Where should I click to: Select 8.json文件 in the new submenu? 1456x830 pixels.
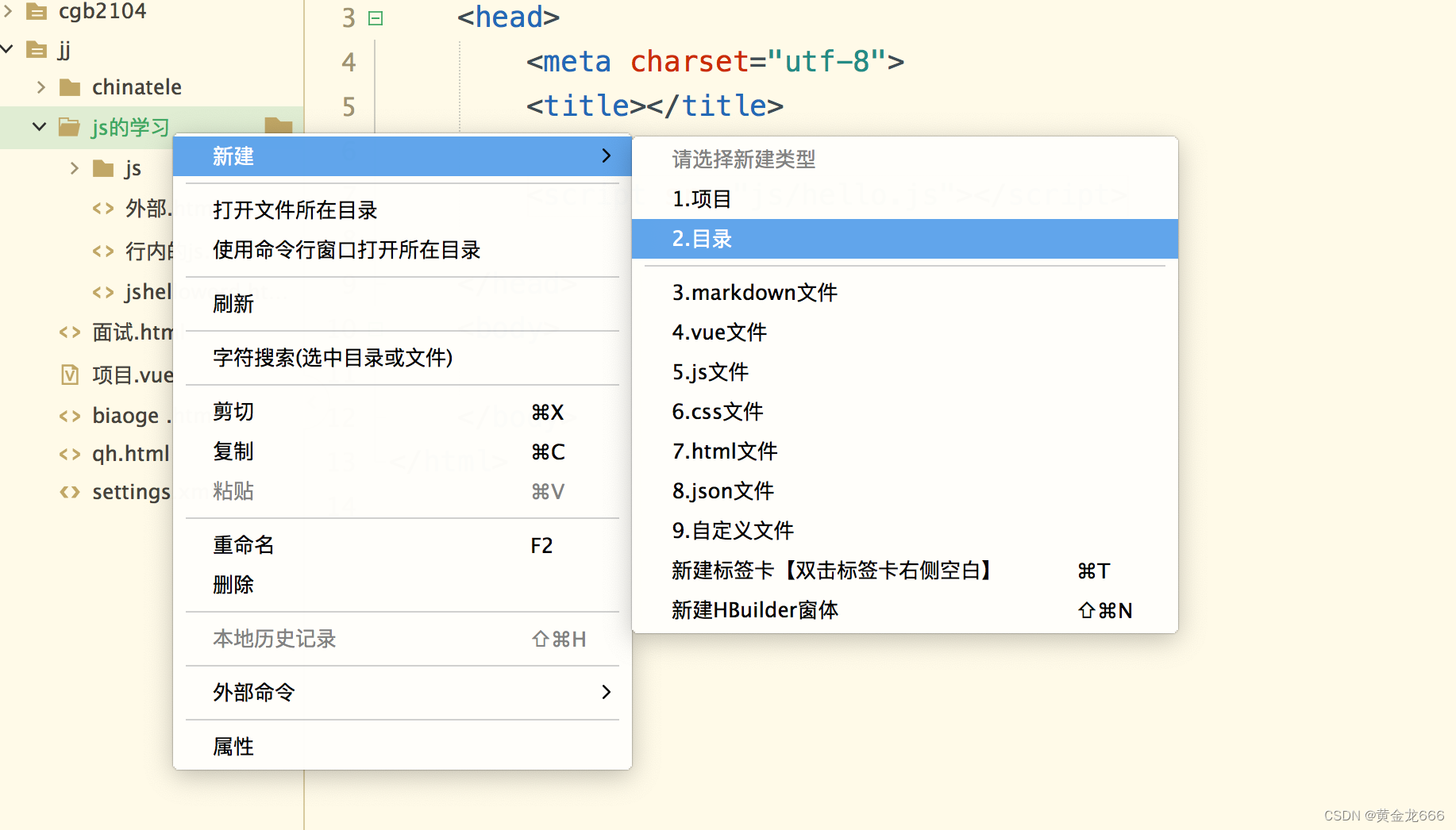pyautogui.click(x=905, y=491)
